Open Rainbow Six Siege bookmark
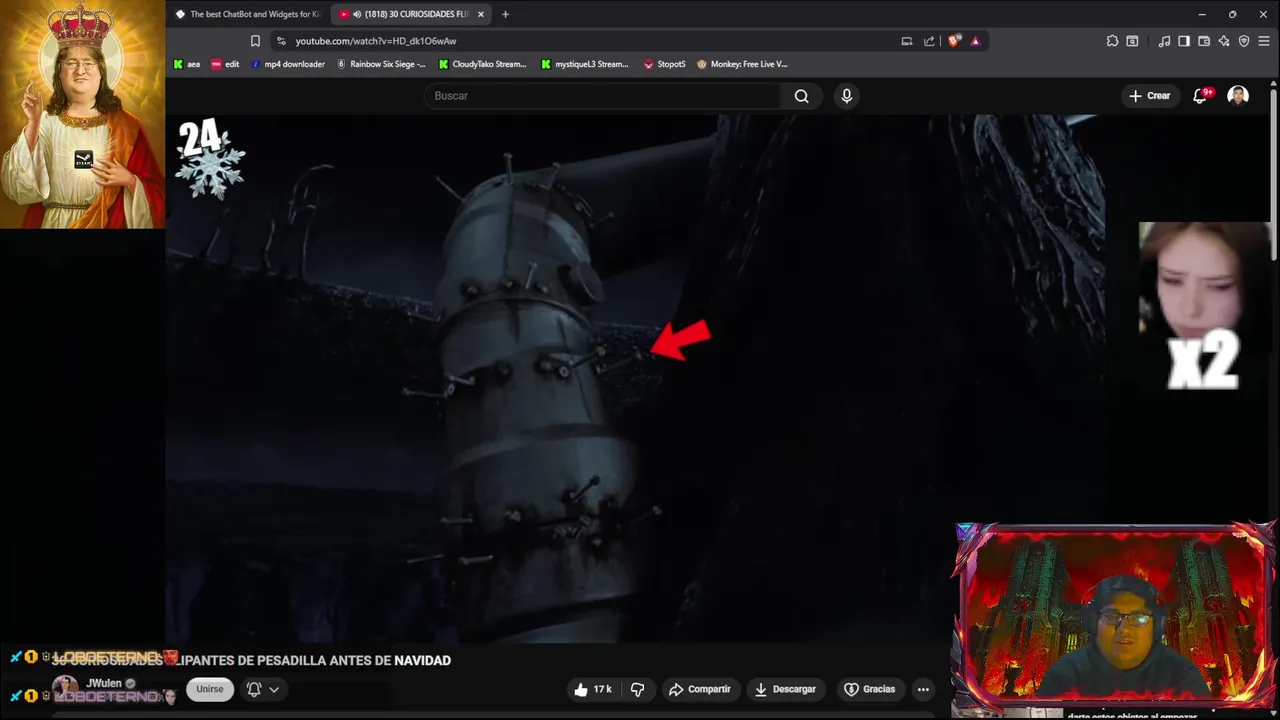This screenshot has width=1280, height=720. 381,64
